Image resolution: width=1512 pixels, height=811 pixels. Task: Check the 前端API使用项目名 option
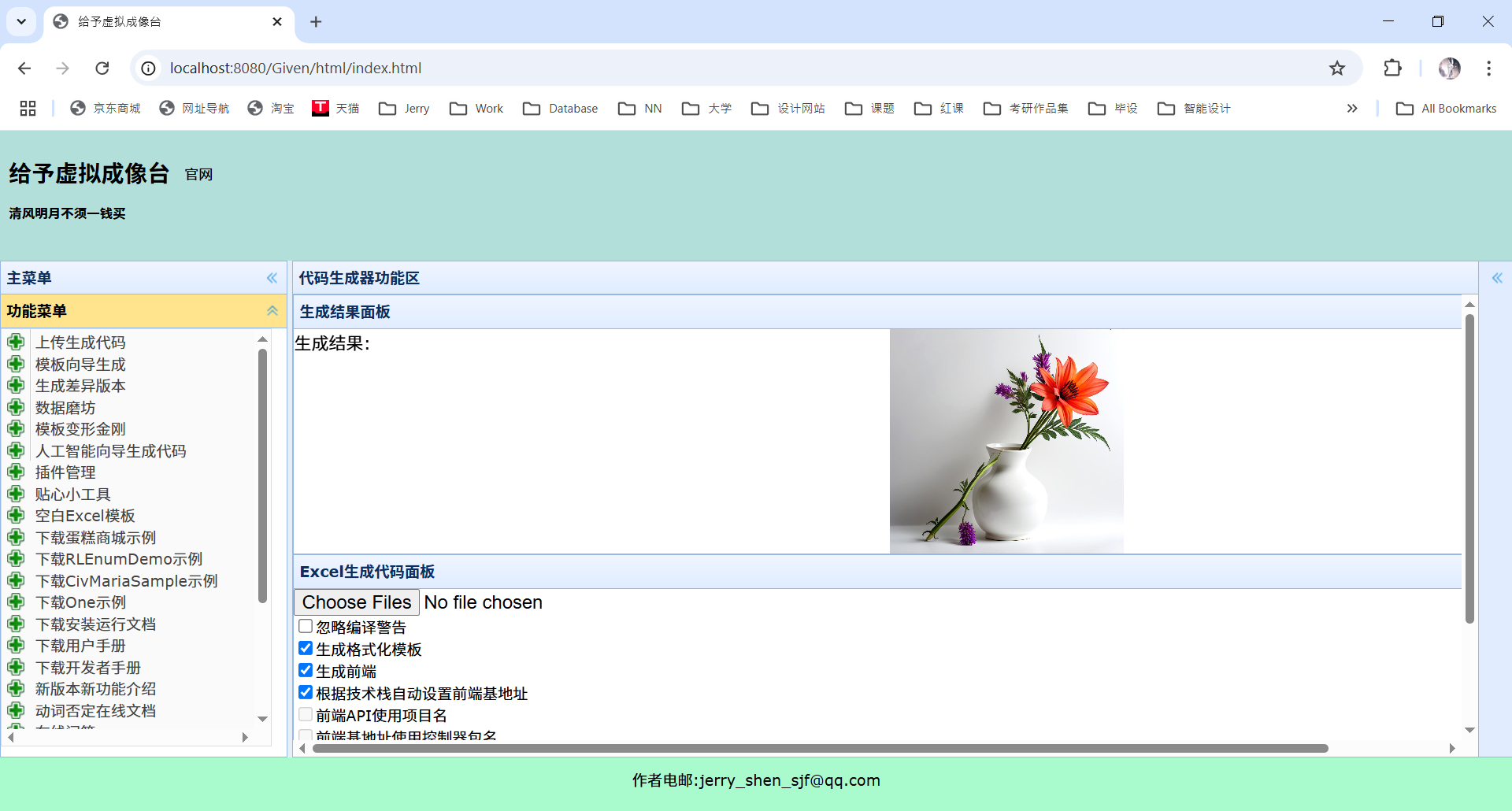tap(306, 714)
